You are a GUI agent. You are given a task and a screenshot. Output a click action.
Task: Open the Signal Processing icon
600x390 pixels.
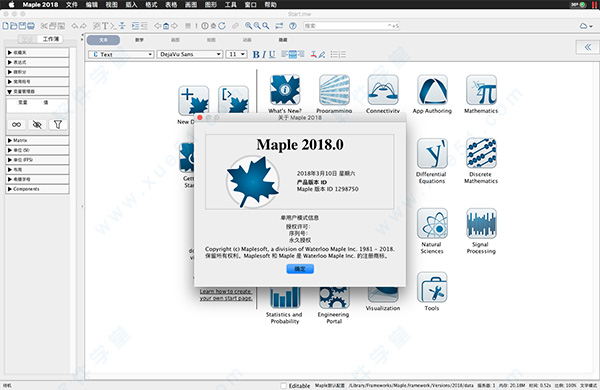tap(481, 224)
